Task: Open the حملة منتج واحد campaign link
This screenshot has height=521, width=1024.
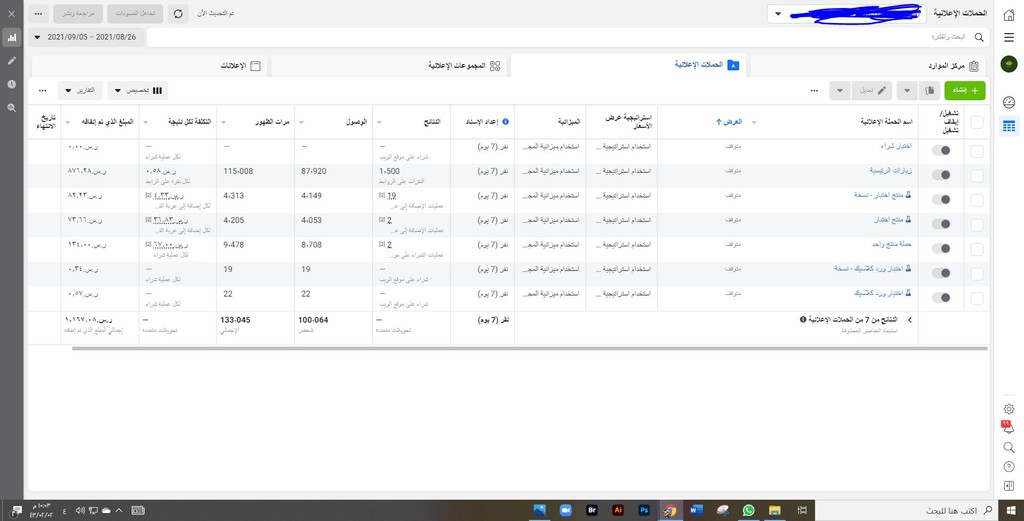Action: click(x=892, y=244)
